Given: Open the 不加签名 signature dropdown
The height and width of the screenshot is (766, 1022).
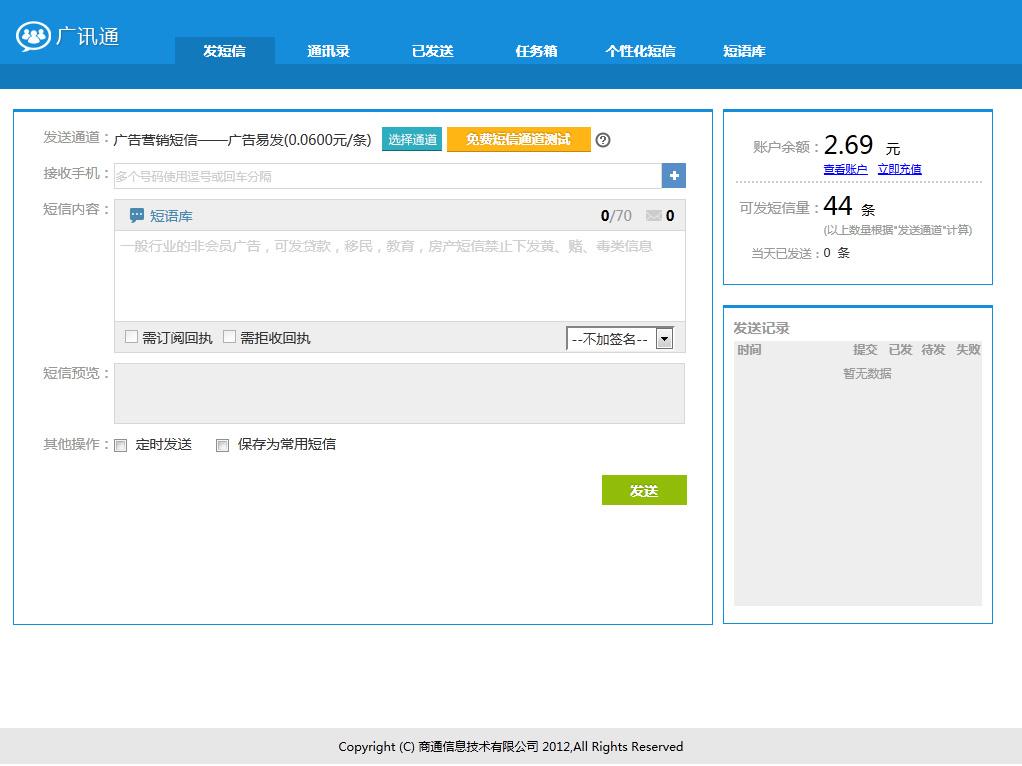Looking at the screenshot, I should 619,339.
